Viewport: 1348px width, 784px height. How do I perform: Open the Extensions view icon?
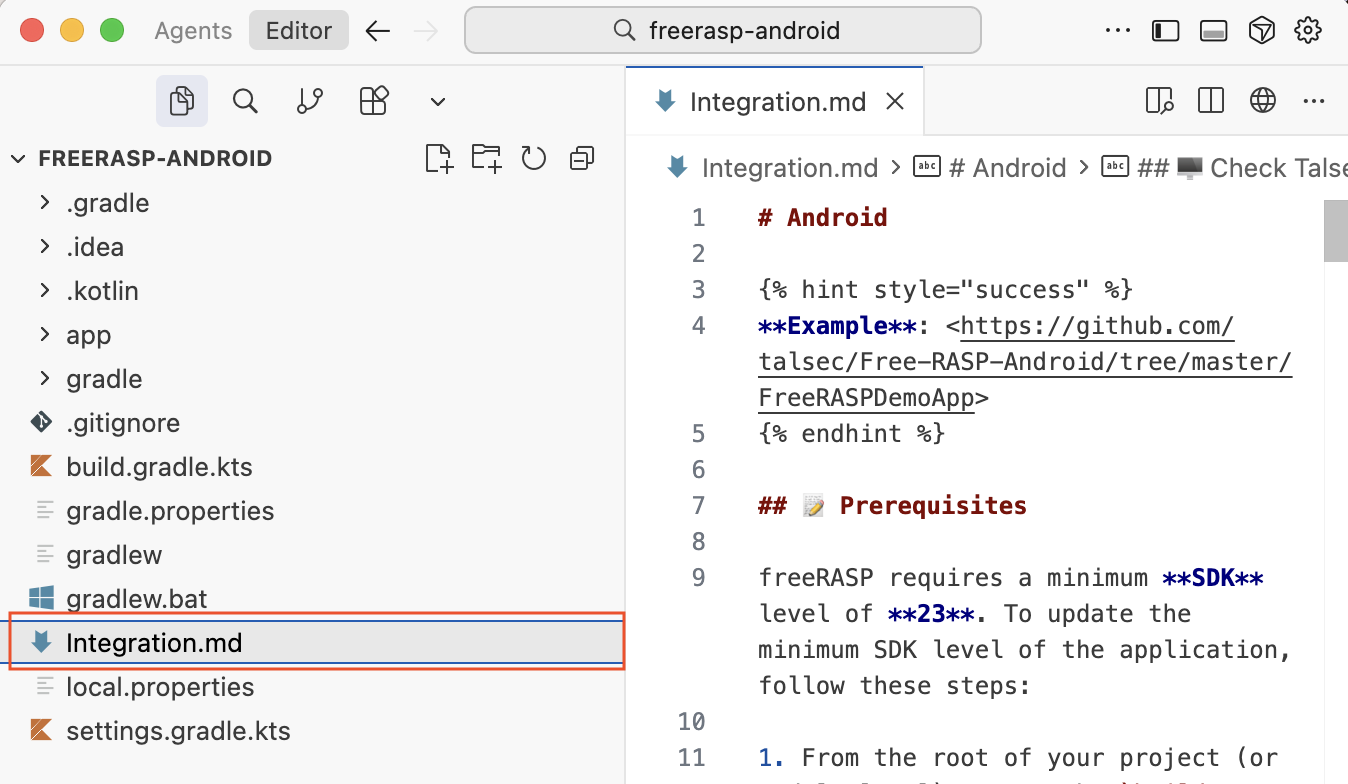point(374,101)
